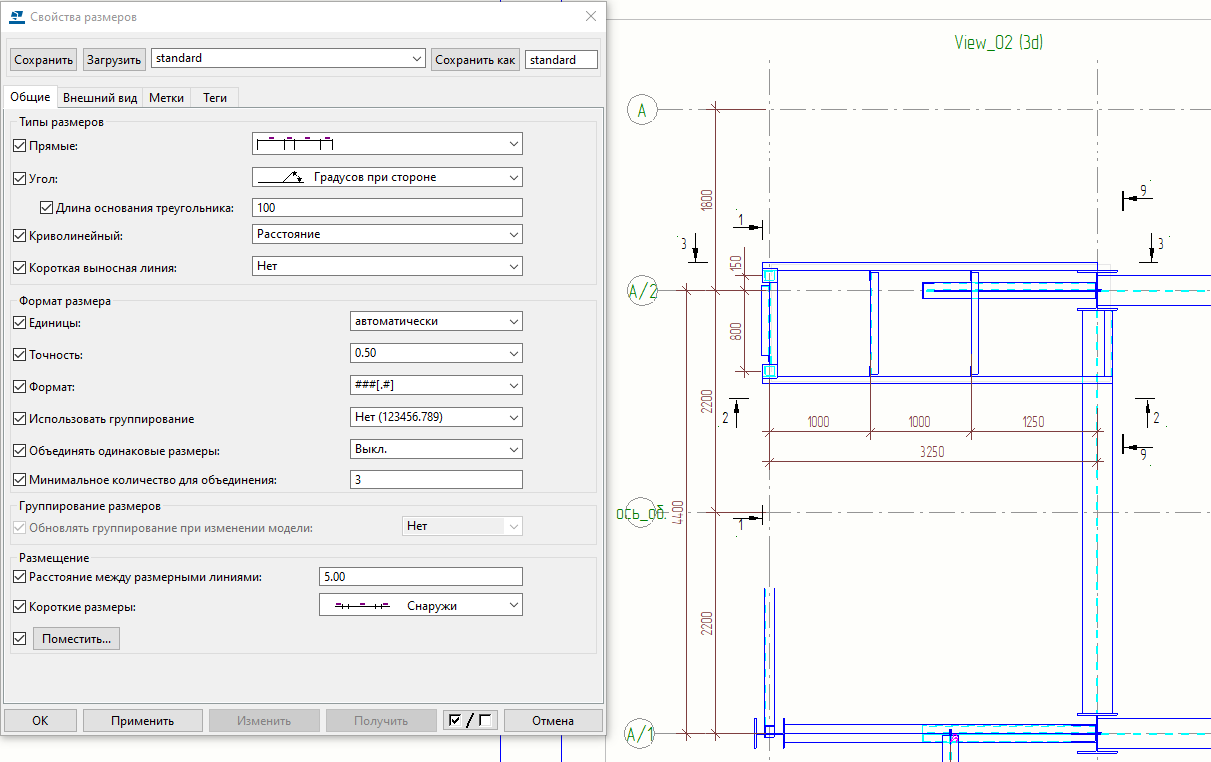Click the grid axis bubble labeled A
The image size is (1211, 762).
(x=642, y=110)
